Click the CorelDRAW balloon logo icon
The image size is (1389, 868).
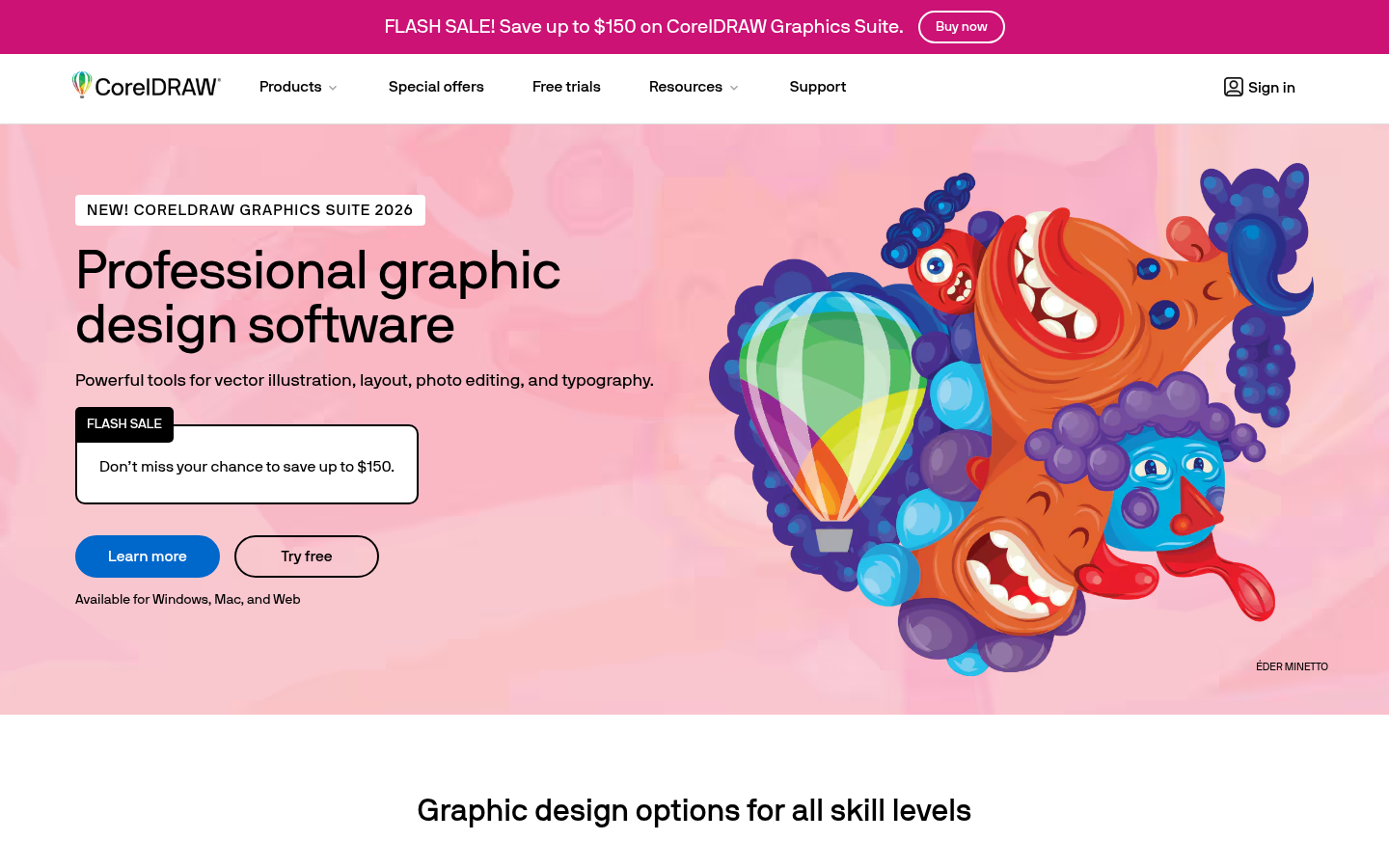[x=82, y=85]
